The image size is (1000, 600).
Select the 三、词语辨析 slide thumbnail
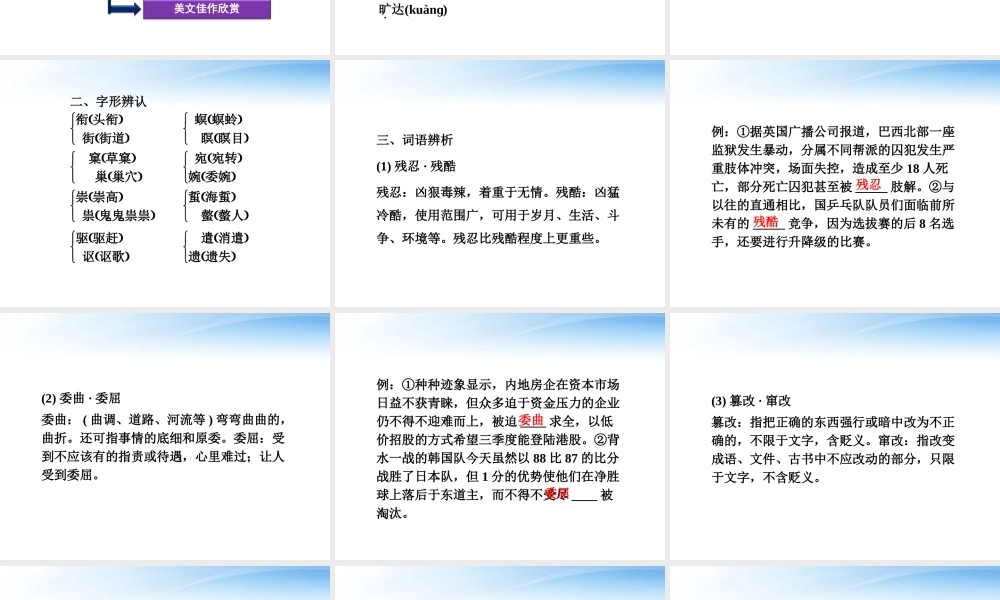click(499, 183)
